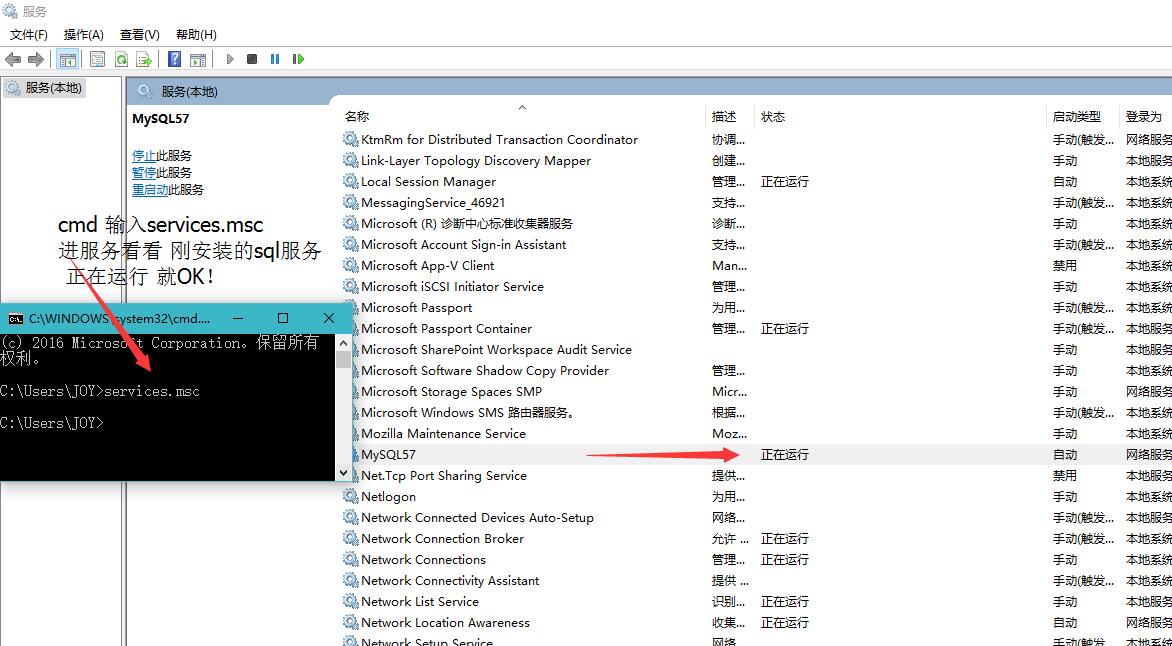Click the cmd window scrollbar thumb
Viewport: 1172px width, 646px height.
click(x=343, y=359)
